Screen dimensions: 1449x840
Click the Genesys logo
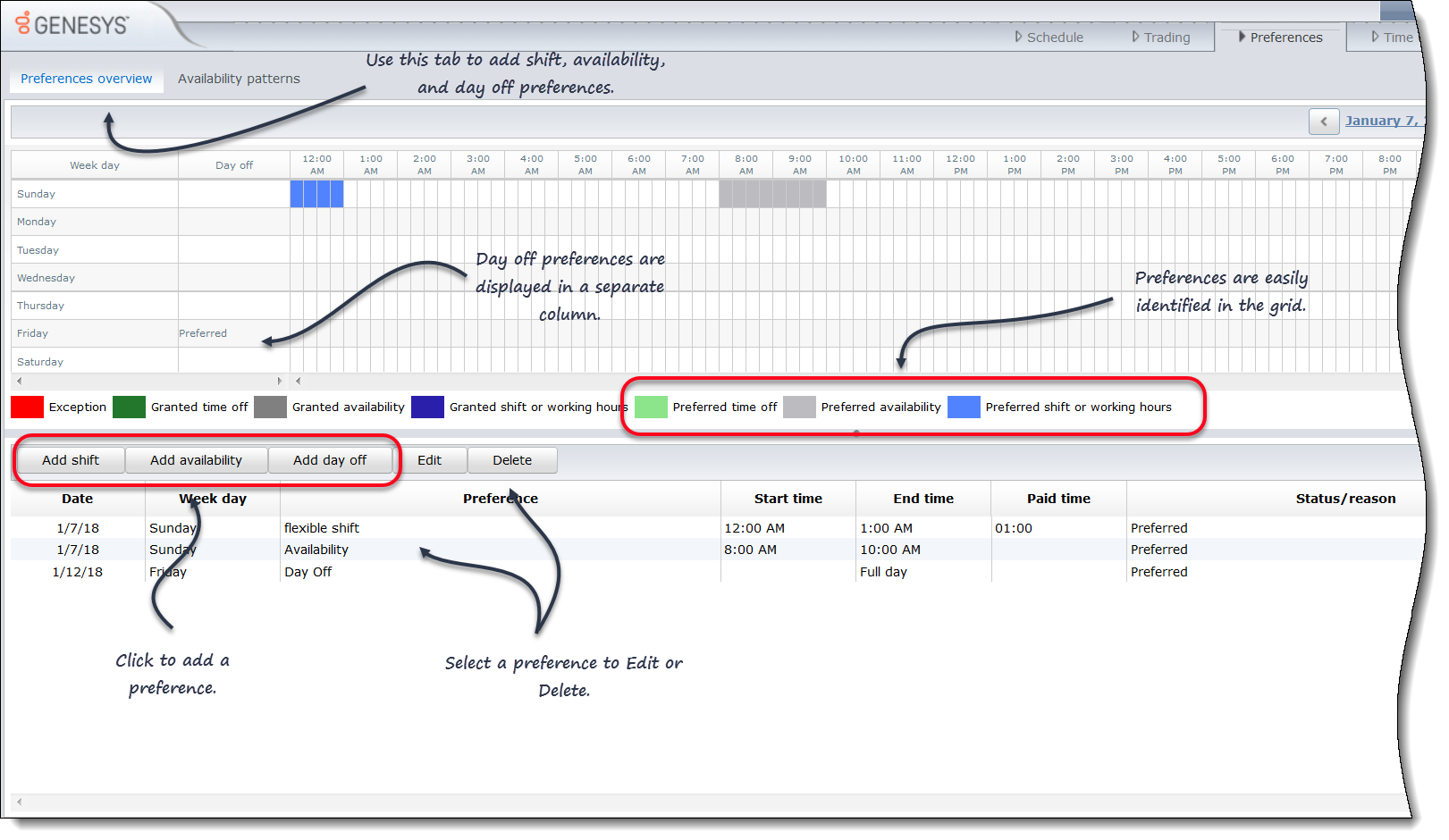(72, 24)
